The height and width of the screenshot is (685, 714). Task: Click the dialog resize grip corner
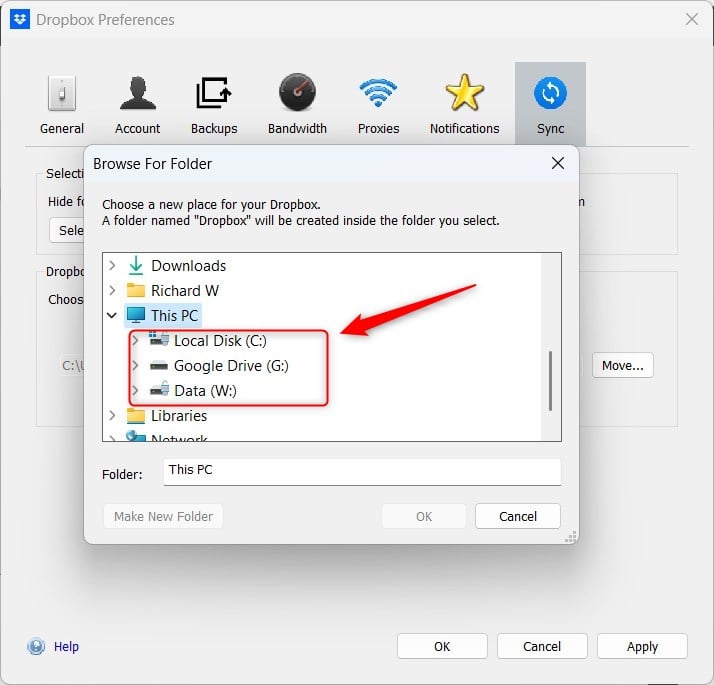[571, 537]
